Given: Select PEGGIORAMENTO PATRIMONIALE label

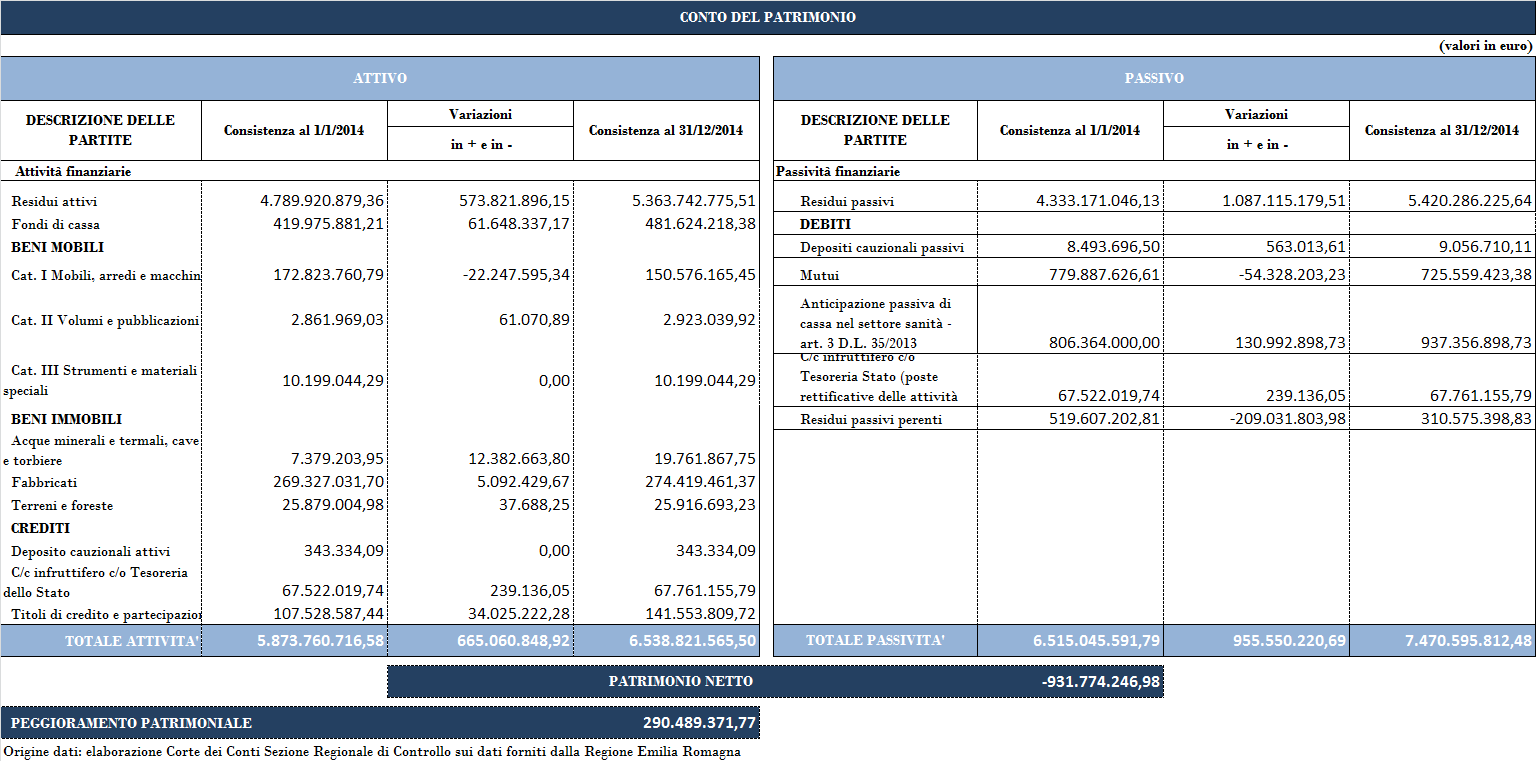Looking at the screenshot, I should pos(131,723).
